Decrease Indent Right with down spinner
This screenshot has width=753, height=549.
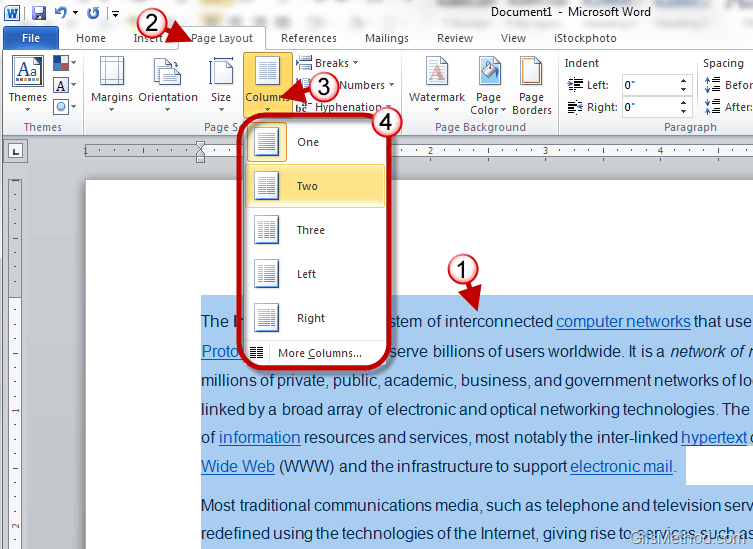[x=683, y=112]
